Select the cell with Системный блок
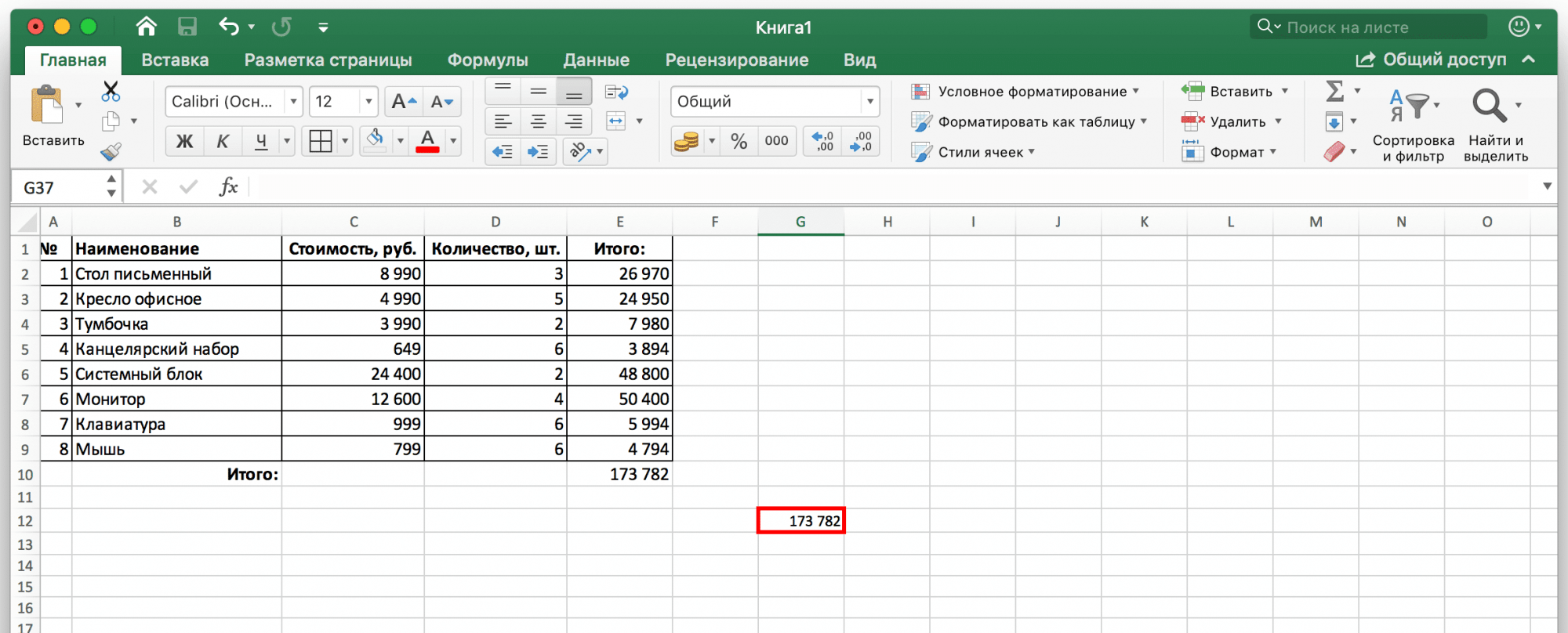This screenshot has height=633, width=1568. pos(176,374)
